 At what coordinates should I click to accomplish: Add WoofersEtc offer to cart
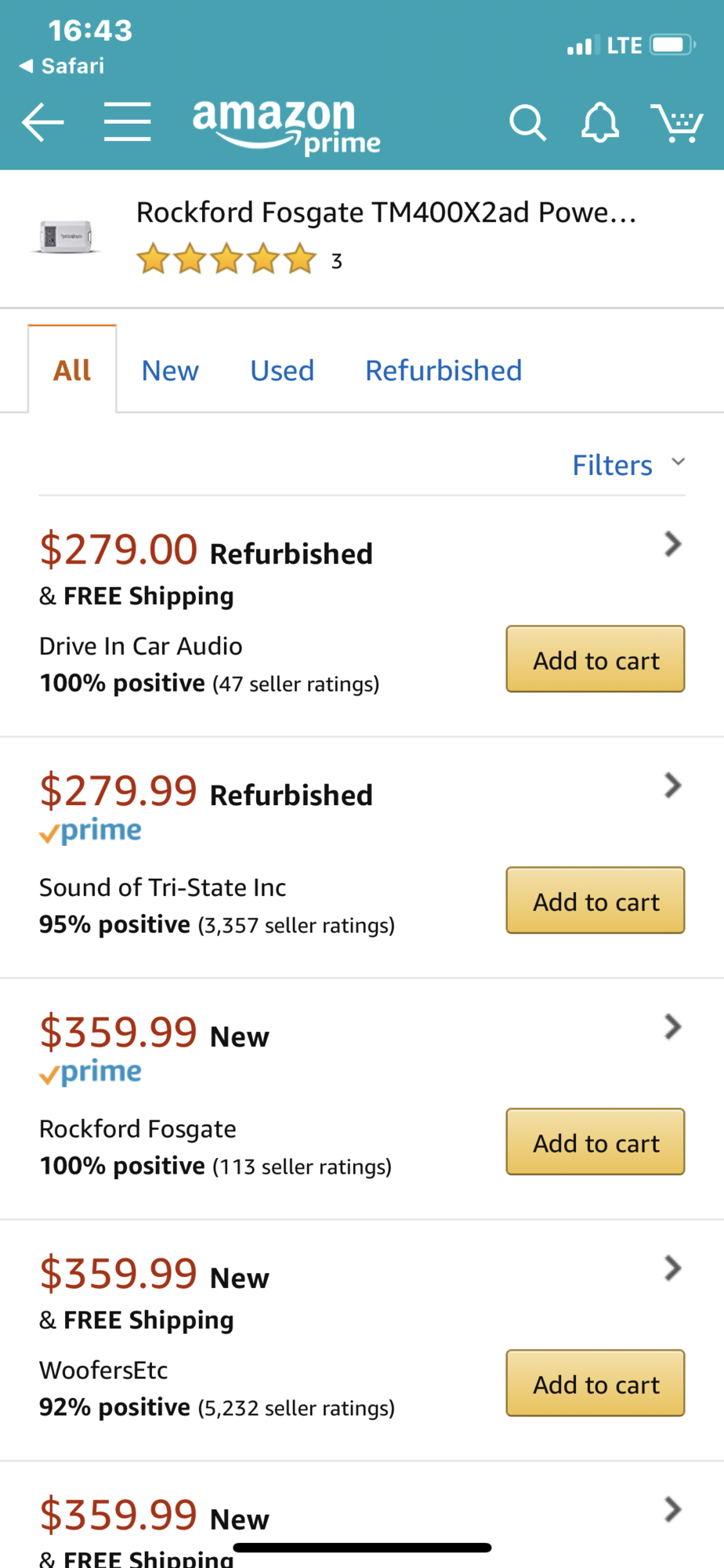[x=595, y=1384]
